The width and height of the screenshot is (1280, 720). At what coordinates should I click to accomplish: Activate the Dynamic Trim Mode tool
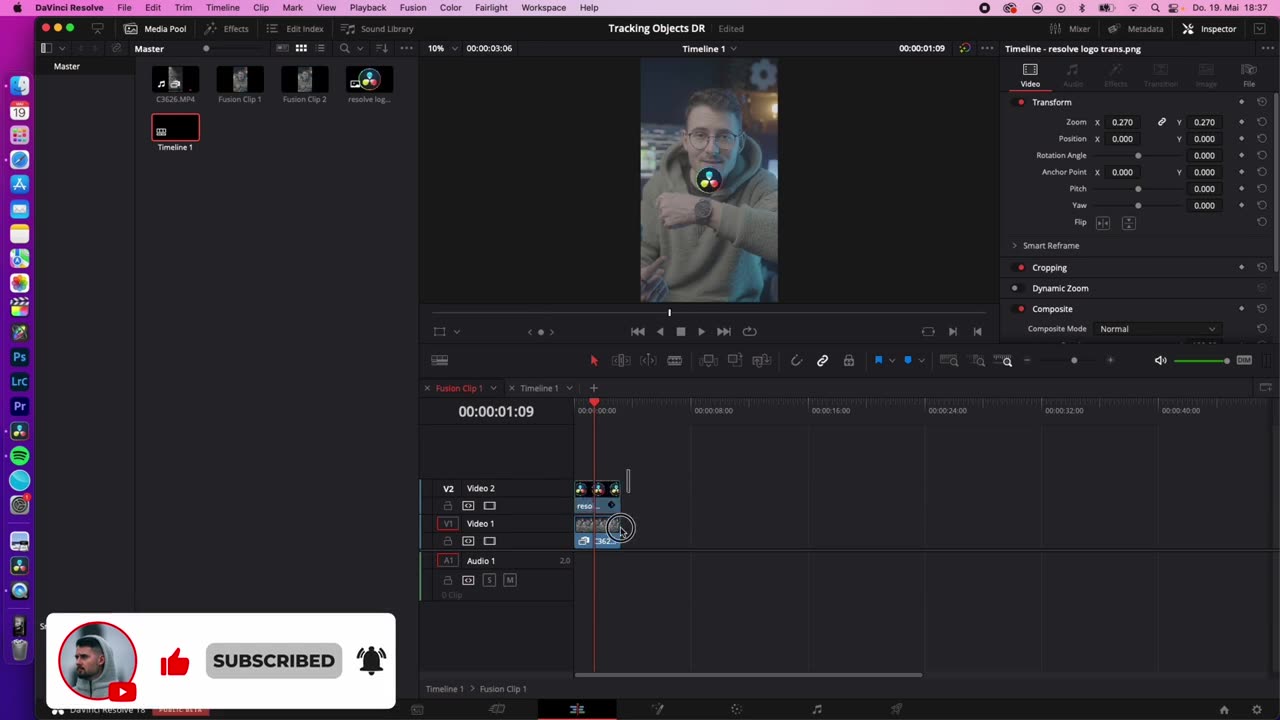click(x=648, y=361)
